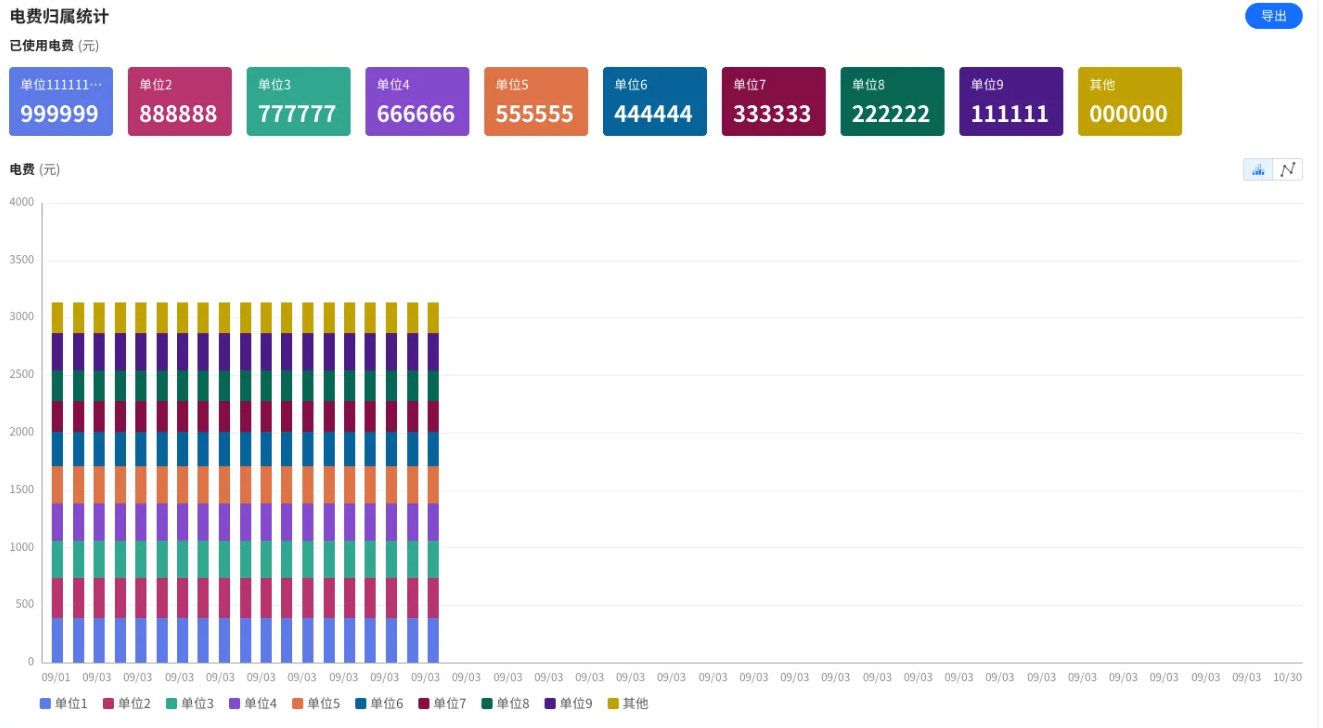
Task: Toggle 单位1 legend series visibility
Action: click(64, 704)
